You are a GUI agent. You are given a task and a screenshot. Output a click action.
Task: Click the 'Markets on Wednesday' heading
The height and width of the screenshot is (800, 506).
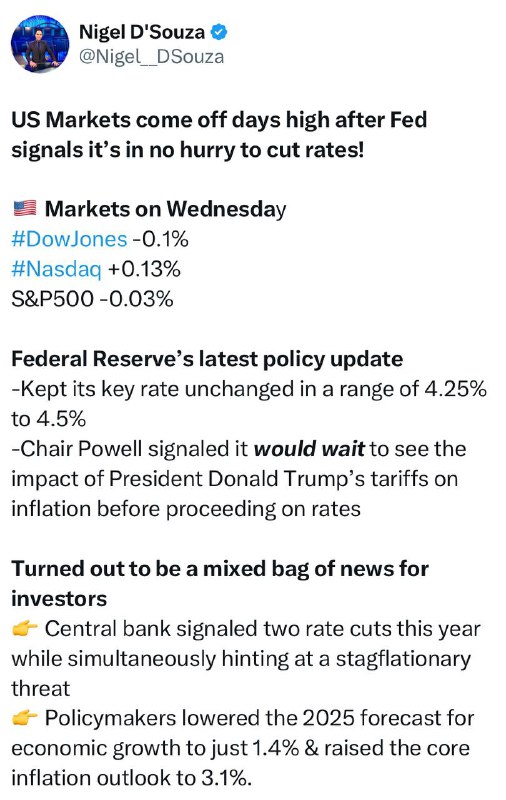(165, 209)
